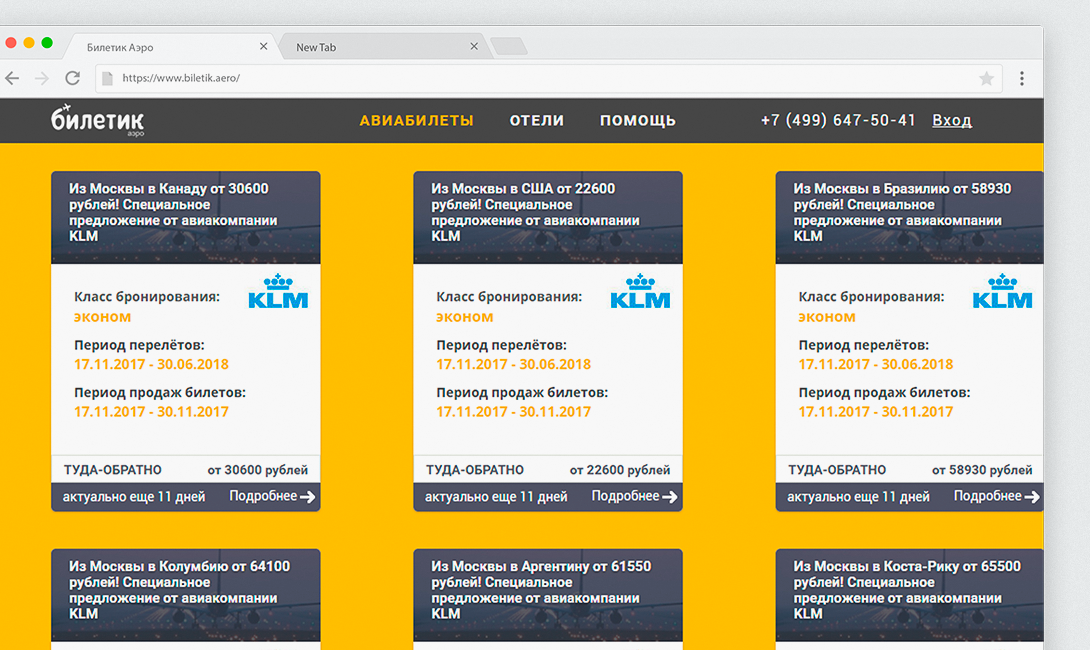Click the KLM logo on the Канаду card
The width and height of the screenshot is (1090, 650).
pos(278,291)
